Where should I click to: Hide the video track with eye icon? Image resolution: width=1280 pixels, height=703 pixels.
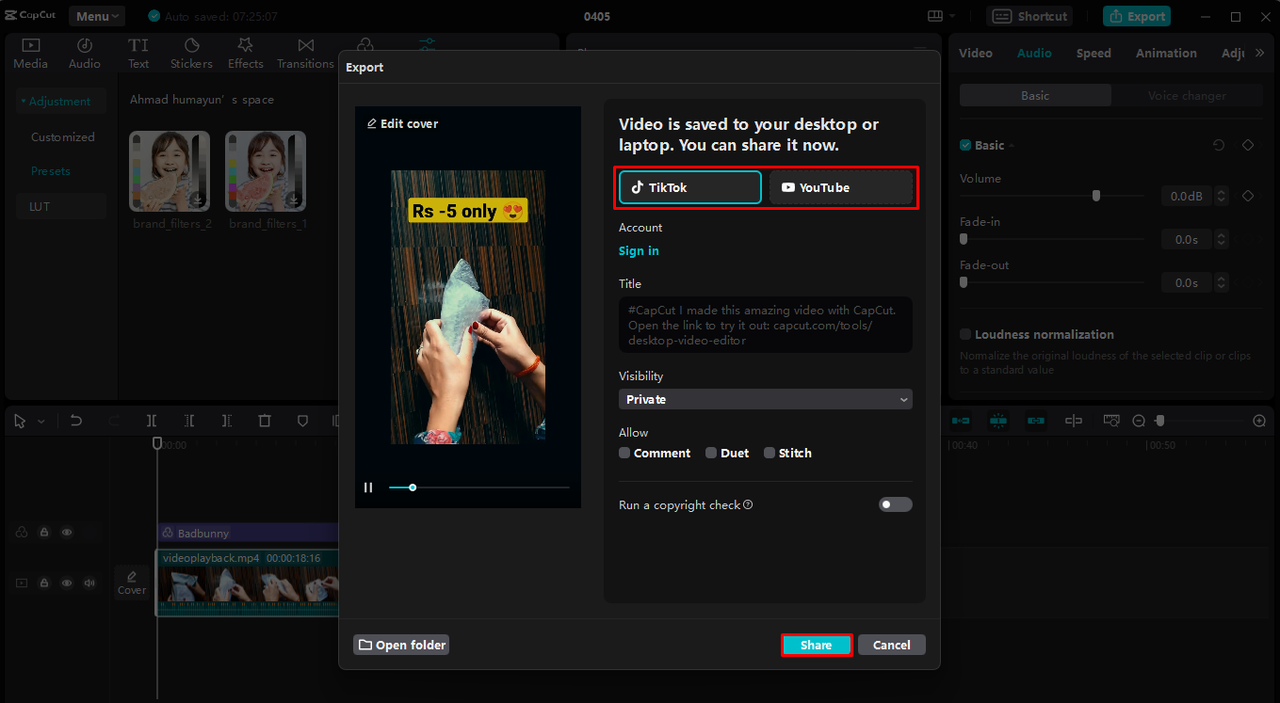(67, 582)
